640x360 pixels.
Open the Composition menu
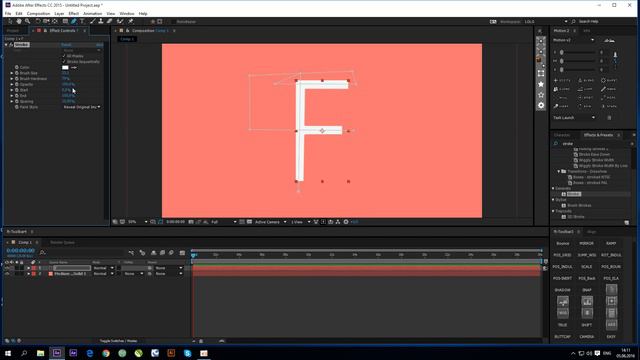point(38,13)
